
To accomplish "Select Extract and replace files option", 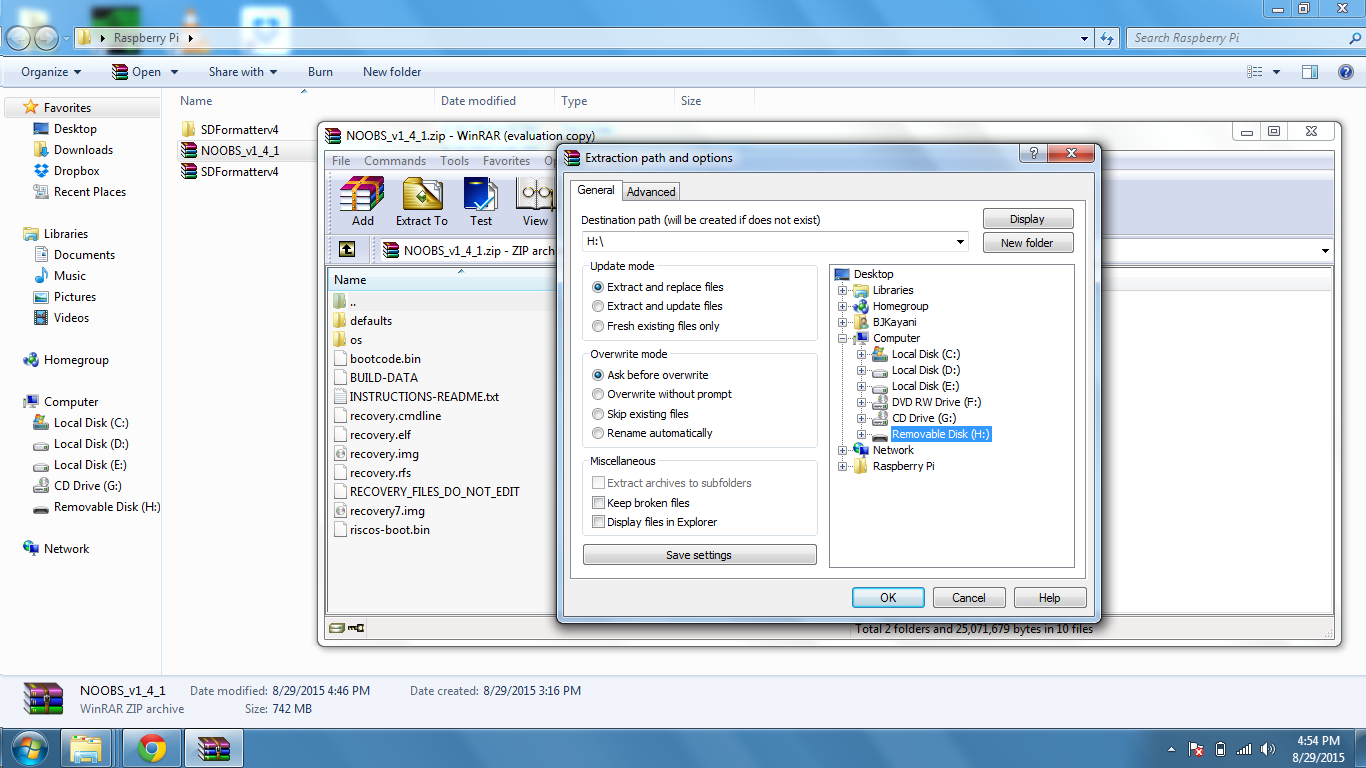I will pyautogui.click(x=658, y=287).
